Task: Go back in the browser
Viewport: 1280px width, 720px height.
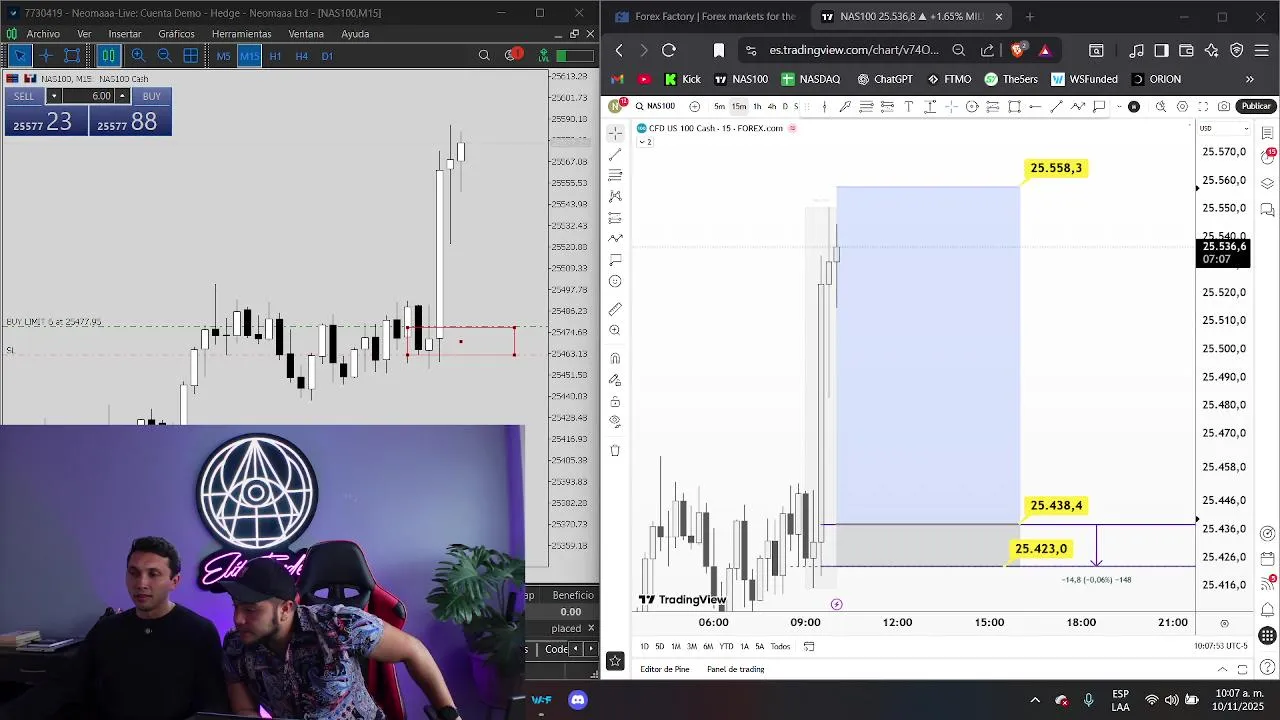Action: click(x=619, y=50)
